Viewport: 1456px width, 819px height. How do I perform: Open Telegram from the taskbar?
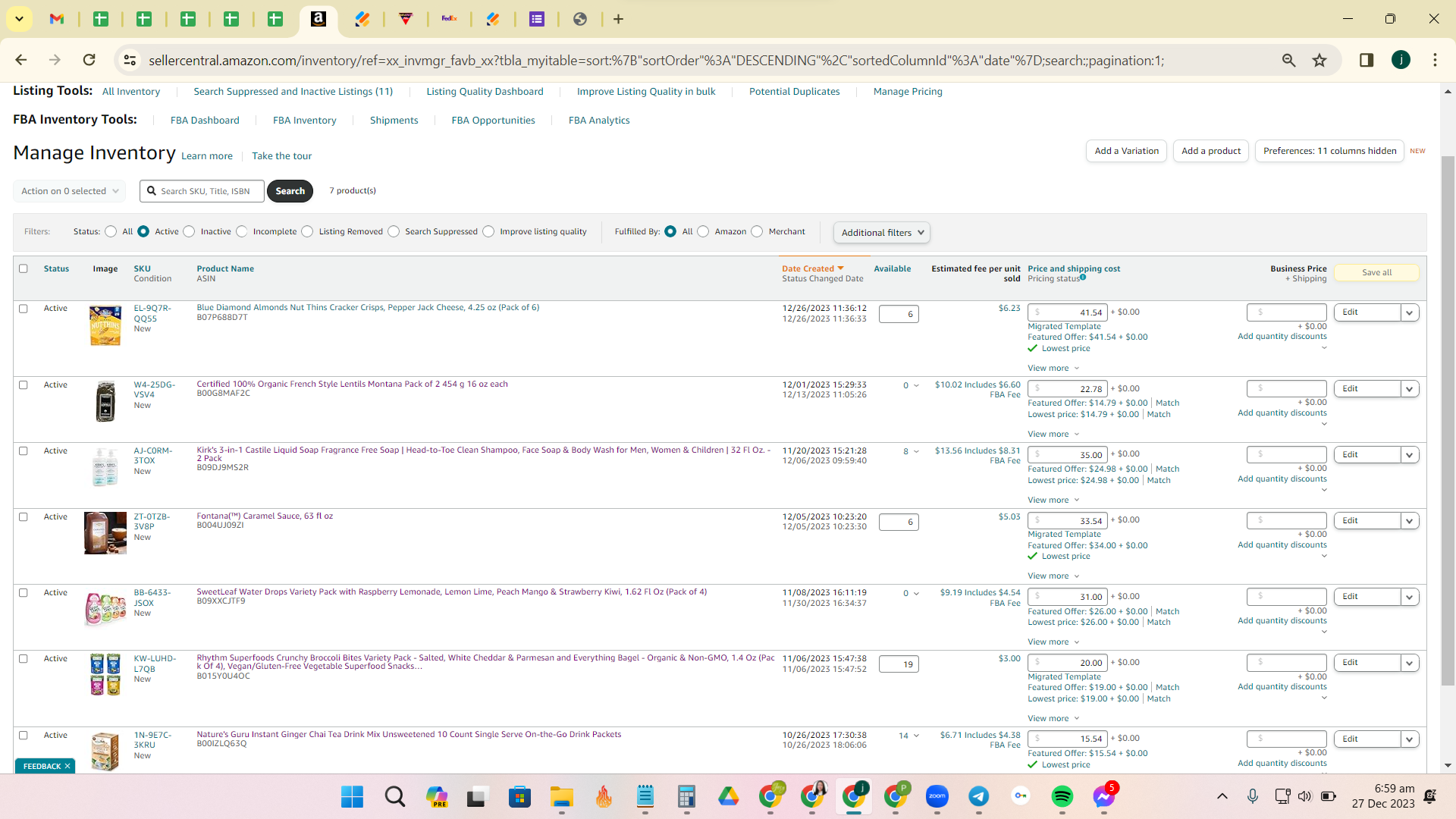tap(979, 796)
